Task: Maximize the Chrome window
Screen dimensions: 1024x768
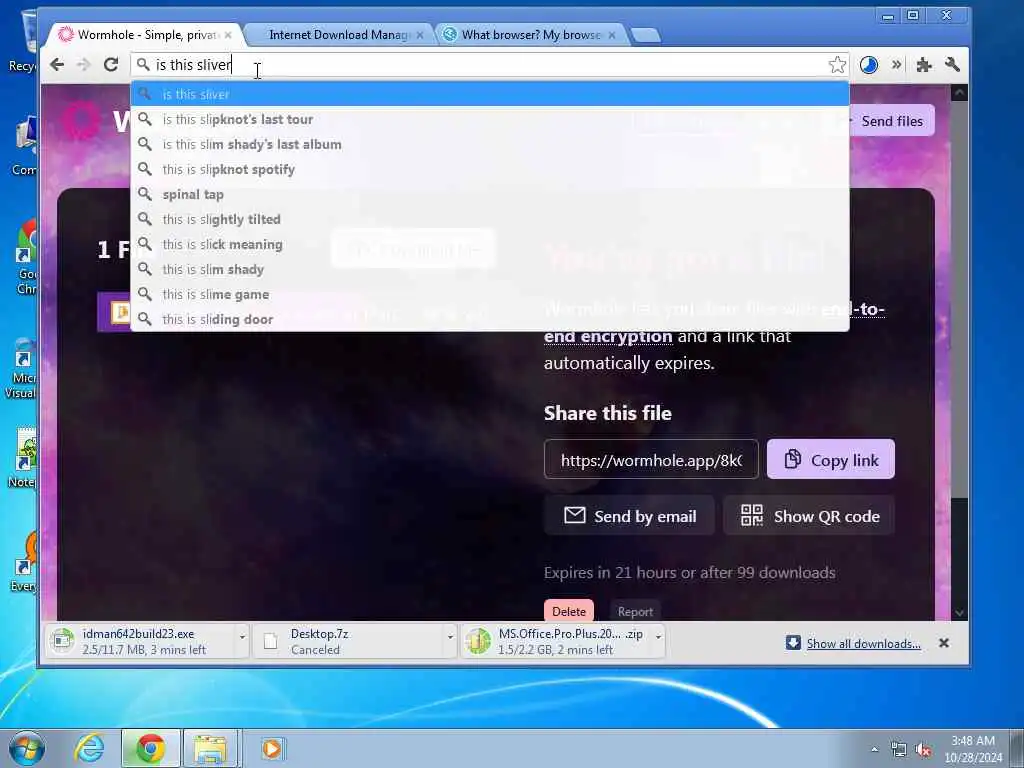Action: point(913,16)
